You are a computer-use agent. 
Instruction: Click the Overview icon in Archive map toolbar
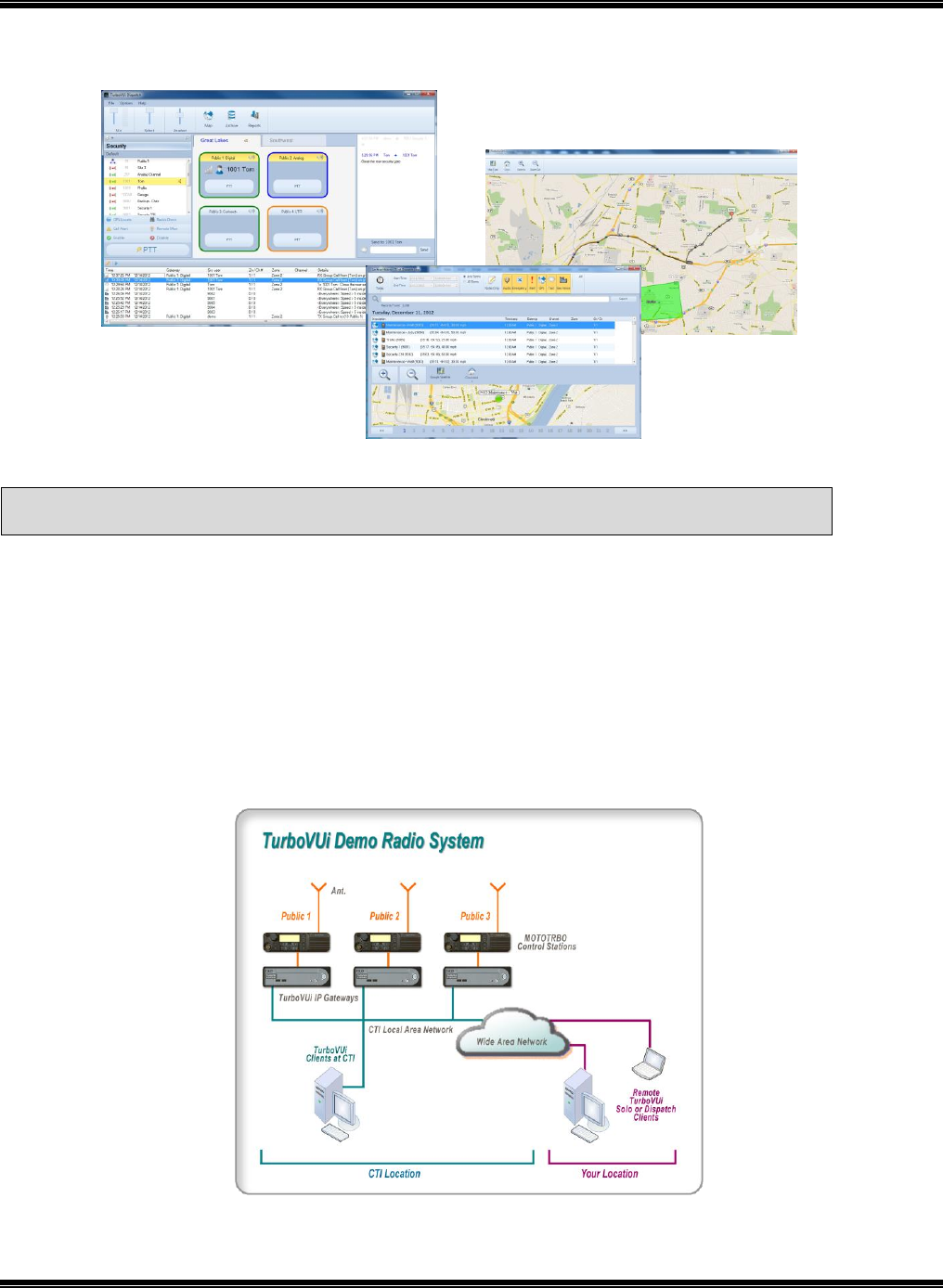coord(471,373)
